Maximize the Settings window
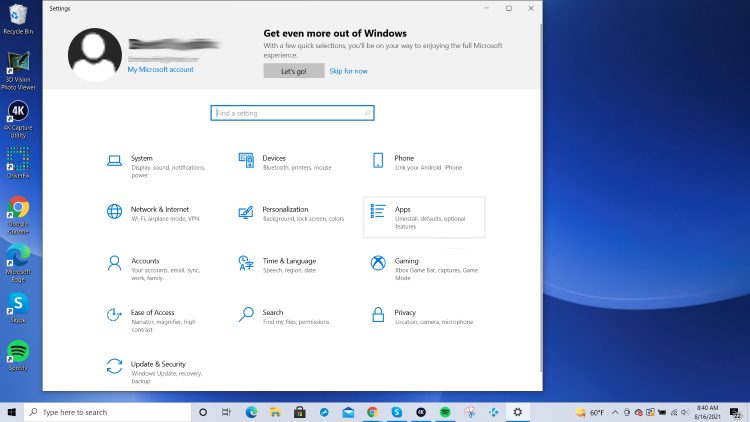 tap(509, 8)
